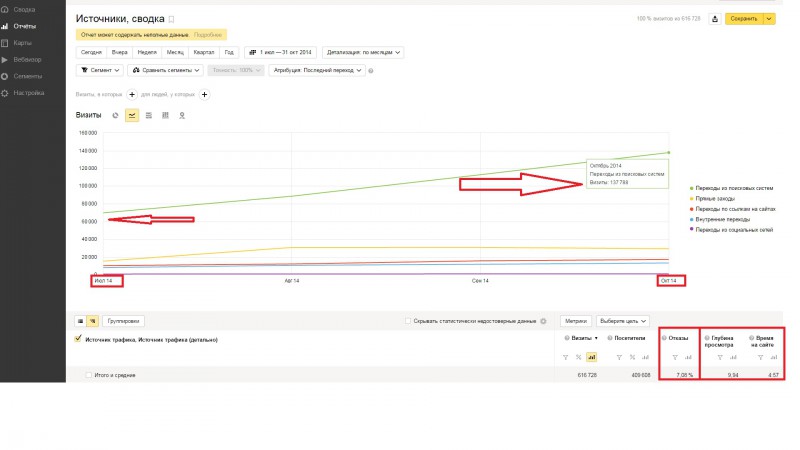The width and height of the screenshot is (800, 450).
Task: Select the Посетители metric radio button
Action: tap(610, 338)
